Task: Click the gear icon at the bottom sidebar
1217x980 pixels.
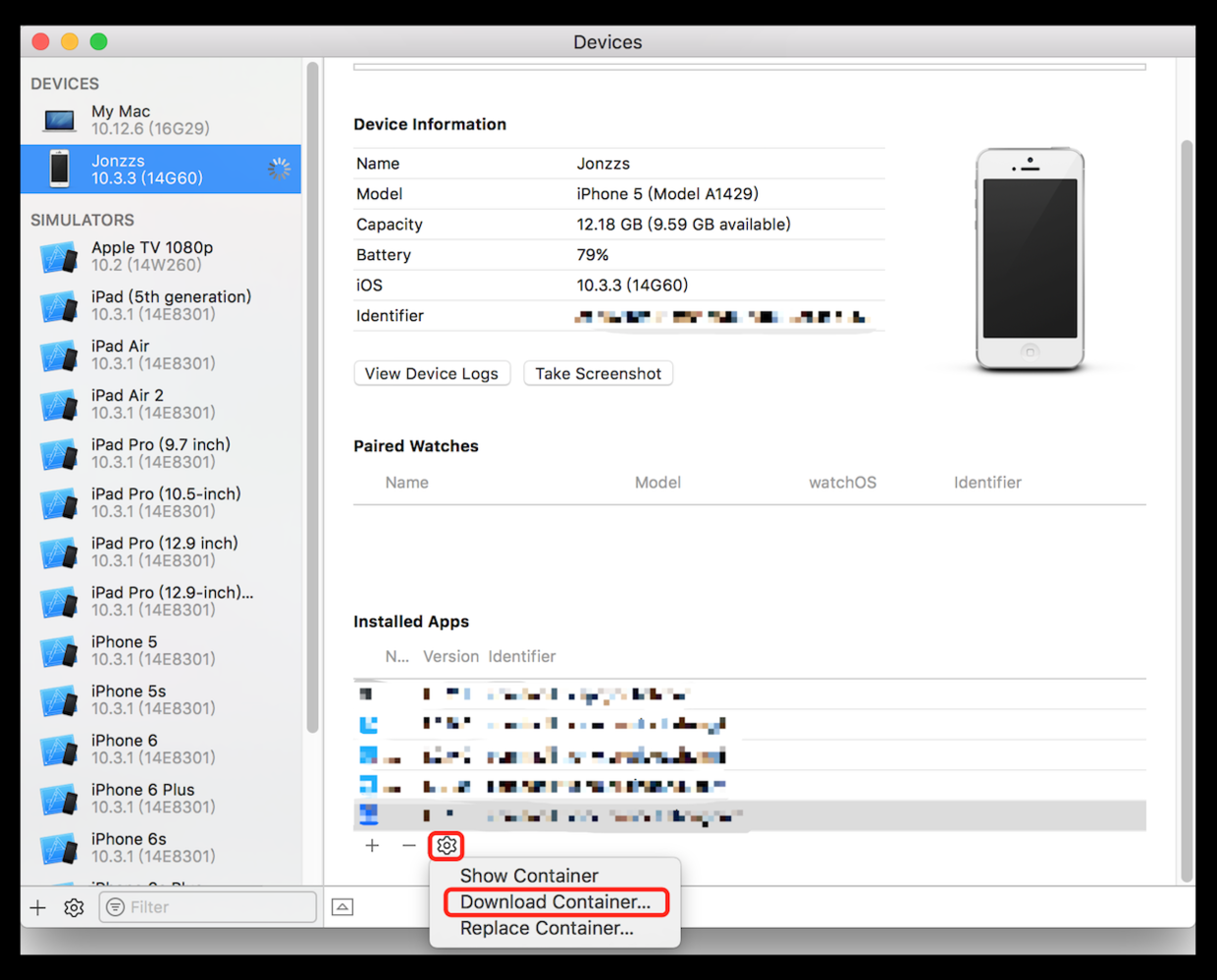Action: click(x=74, y=907)
